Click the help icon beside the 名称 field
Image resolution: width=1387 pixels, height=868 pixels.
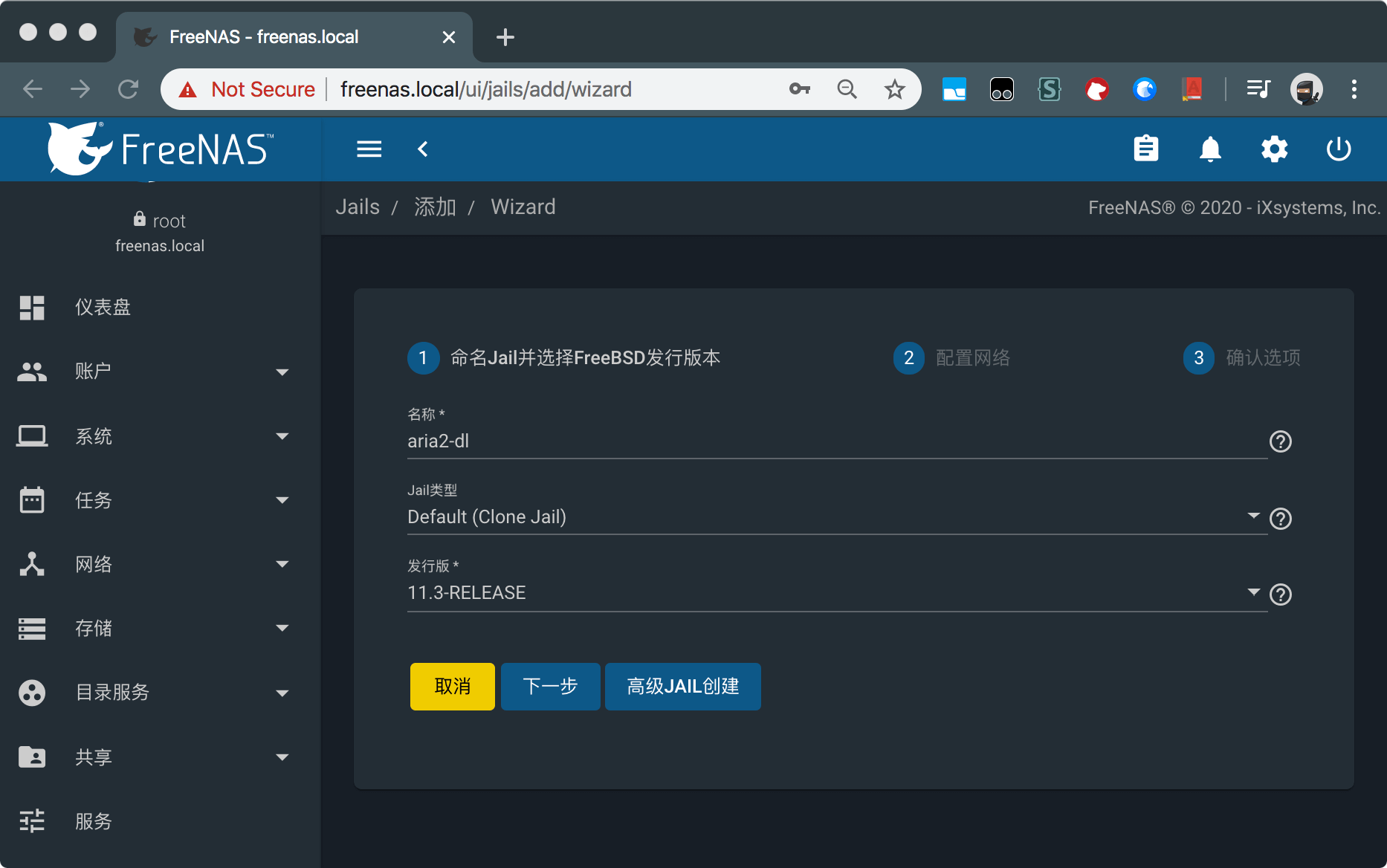(1280, 441)
